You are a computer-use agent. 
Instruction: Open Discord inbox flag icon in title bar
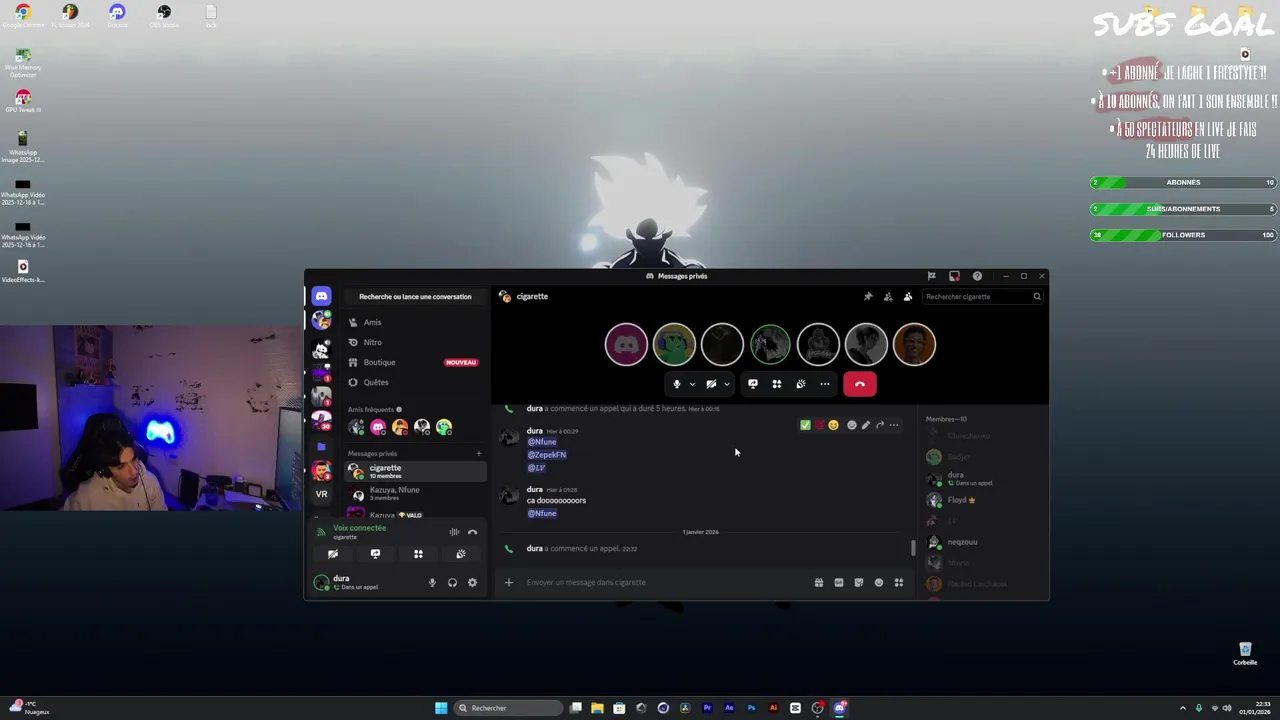[x=931, y=276]
